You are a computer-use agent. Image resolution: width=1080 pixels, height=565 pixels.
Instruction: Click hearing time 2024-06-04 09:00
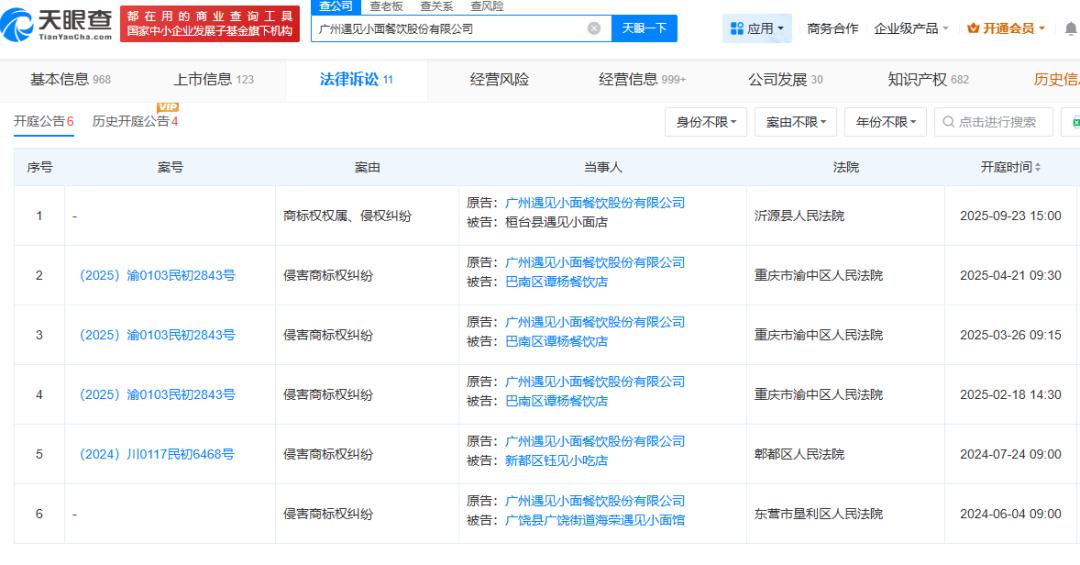click(x=1010, y=514)
